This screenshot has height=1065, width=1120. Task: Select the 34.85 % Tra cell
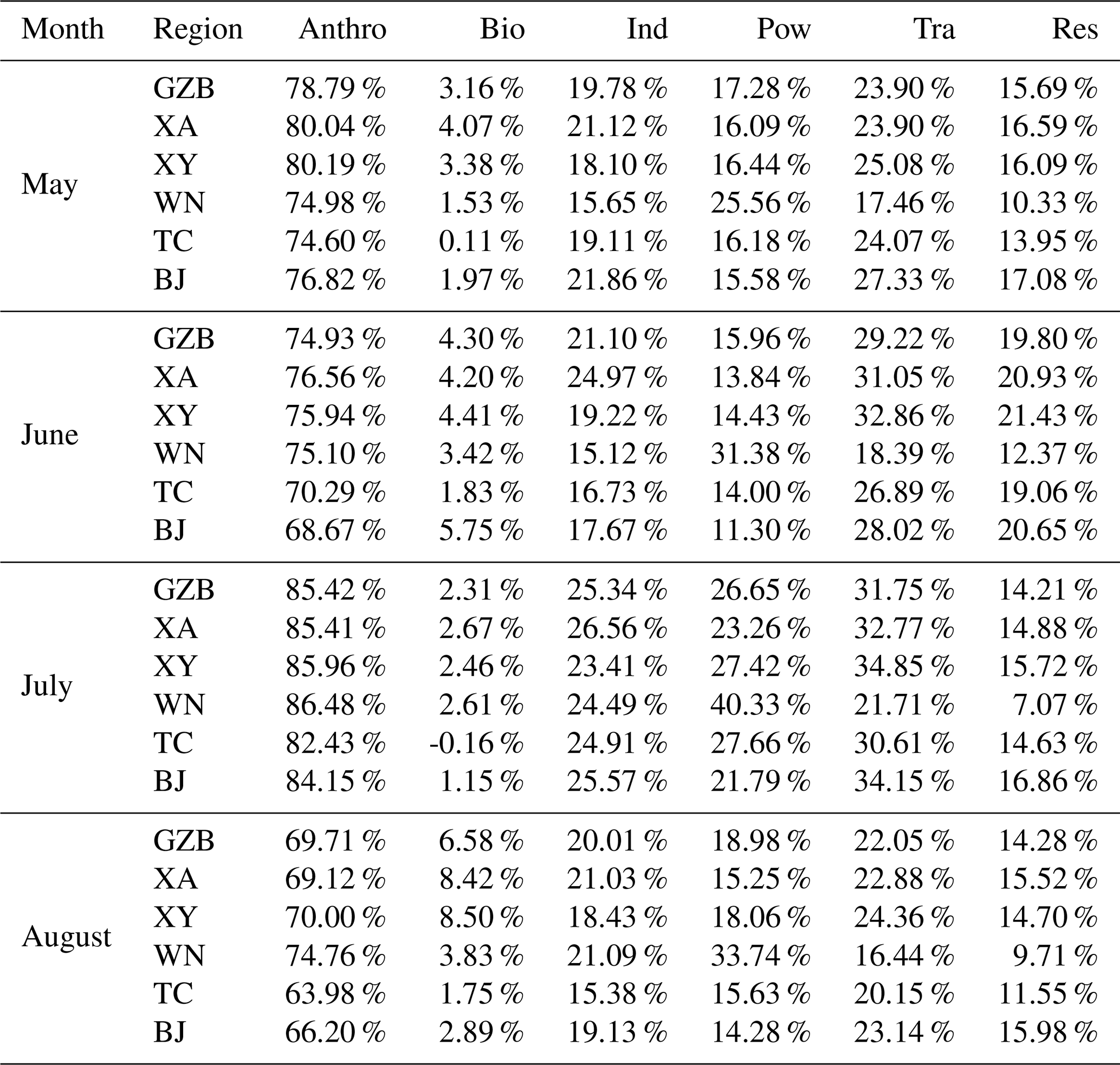click(x=904, y=667)
